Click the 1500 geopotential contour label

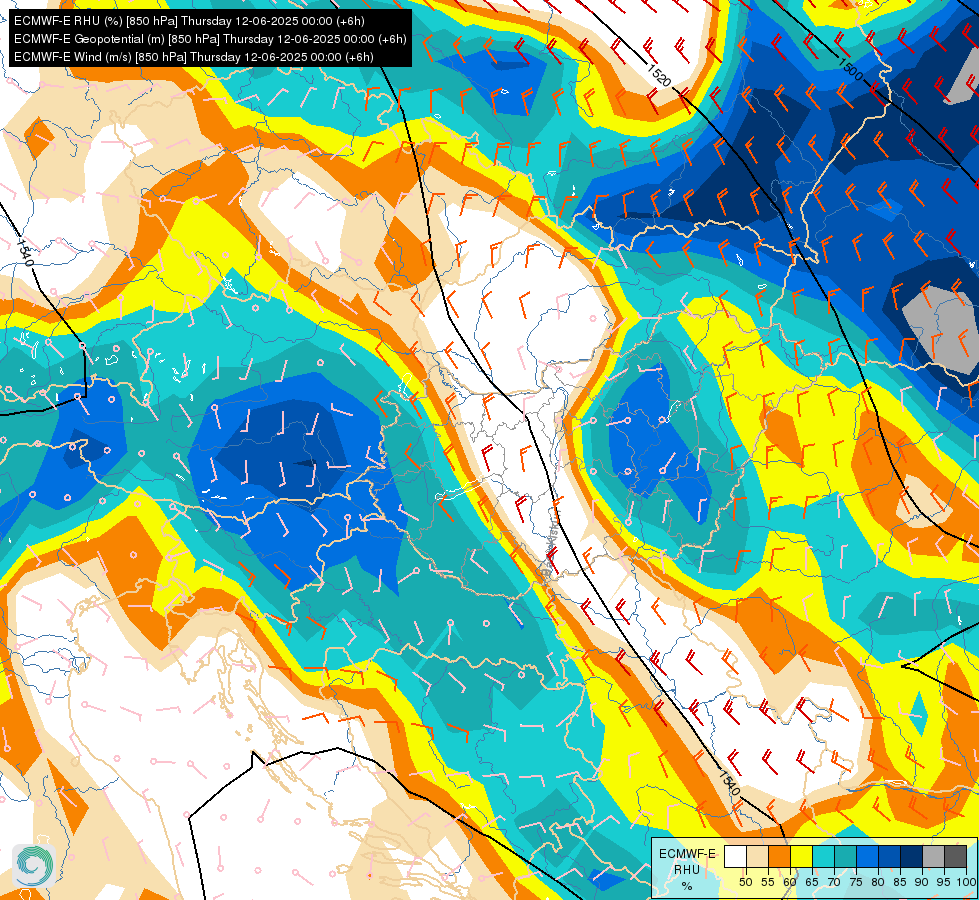point(850,69)
